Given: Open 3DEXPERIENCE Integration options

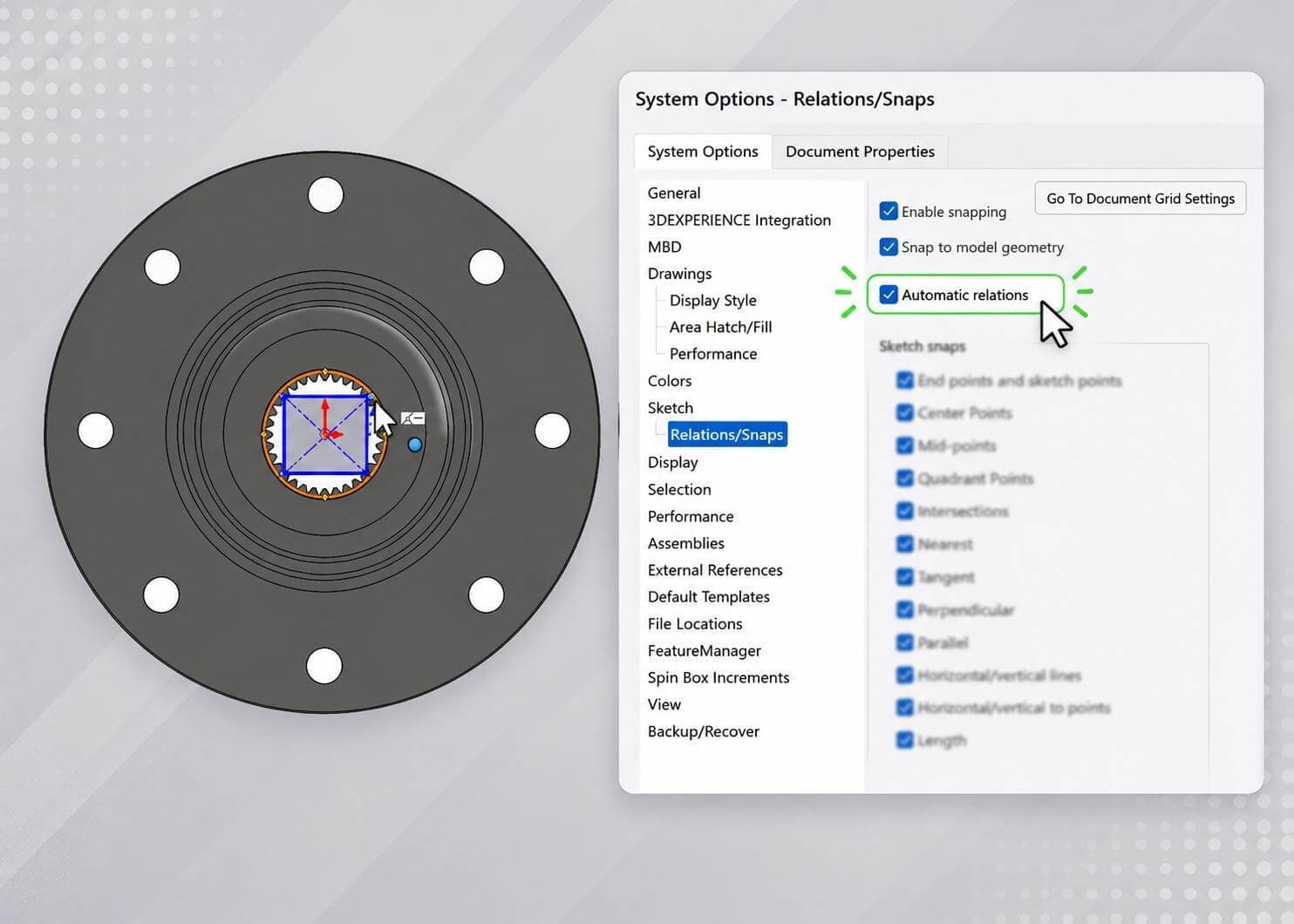Looking at the screenshot, I should [x=739, y=221].
